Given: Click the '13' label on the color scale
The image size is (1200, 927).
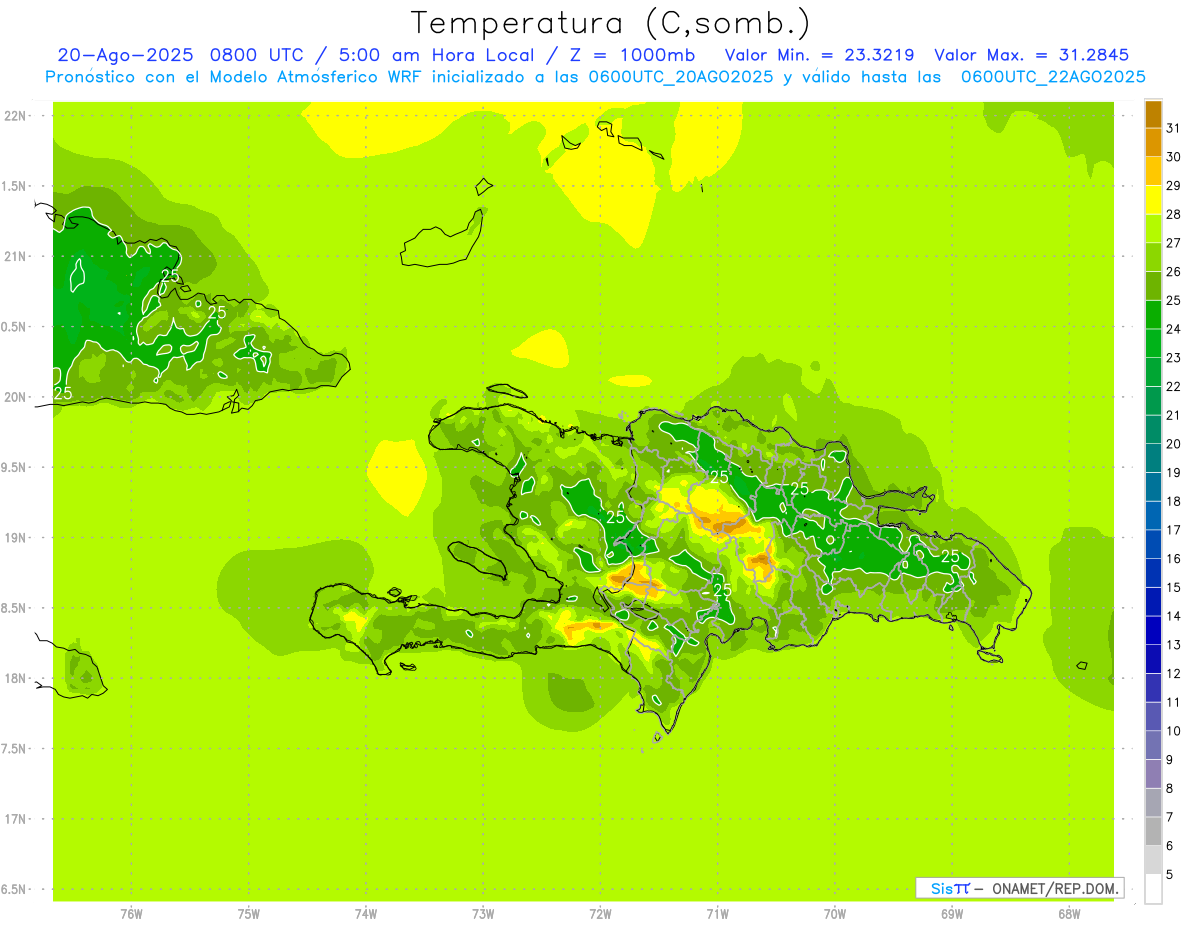Looking at the screenshot, I should tap(1174, 645).
